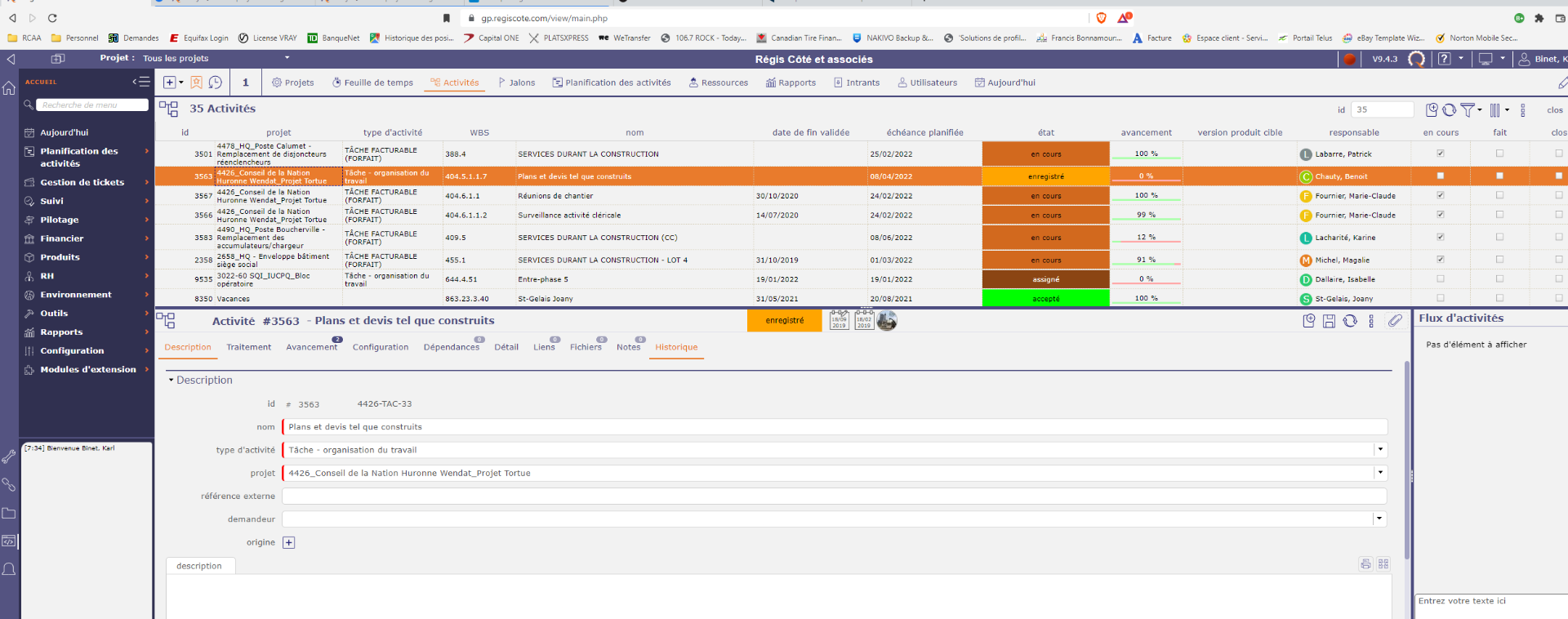Switch to the Avancement tab
Viewport: 1568px width, 619px height.
(311, 347)
